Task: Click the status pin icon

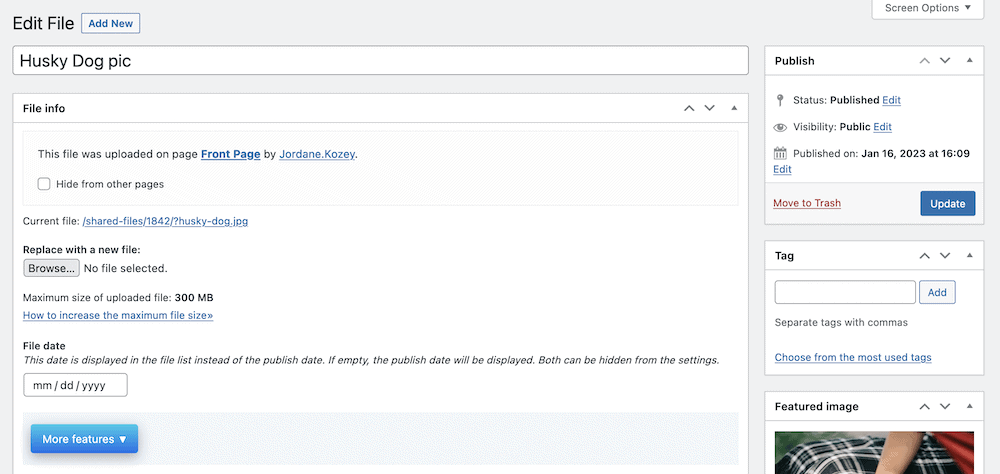Action: click(780, 100)
